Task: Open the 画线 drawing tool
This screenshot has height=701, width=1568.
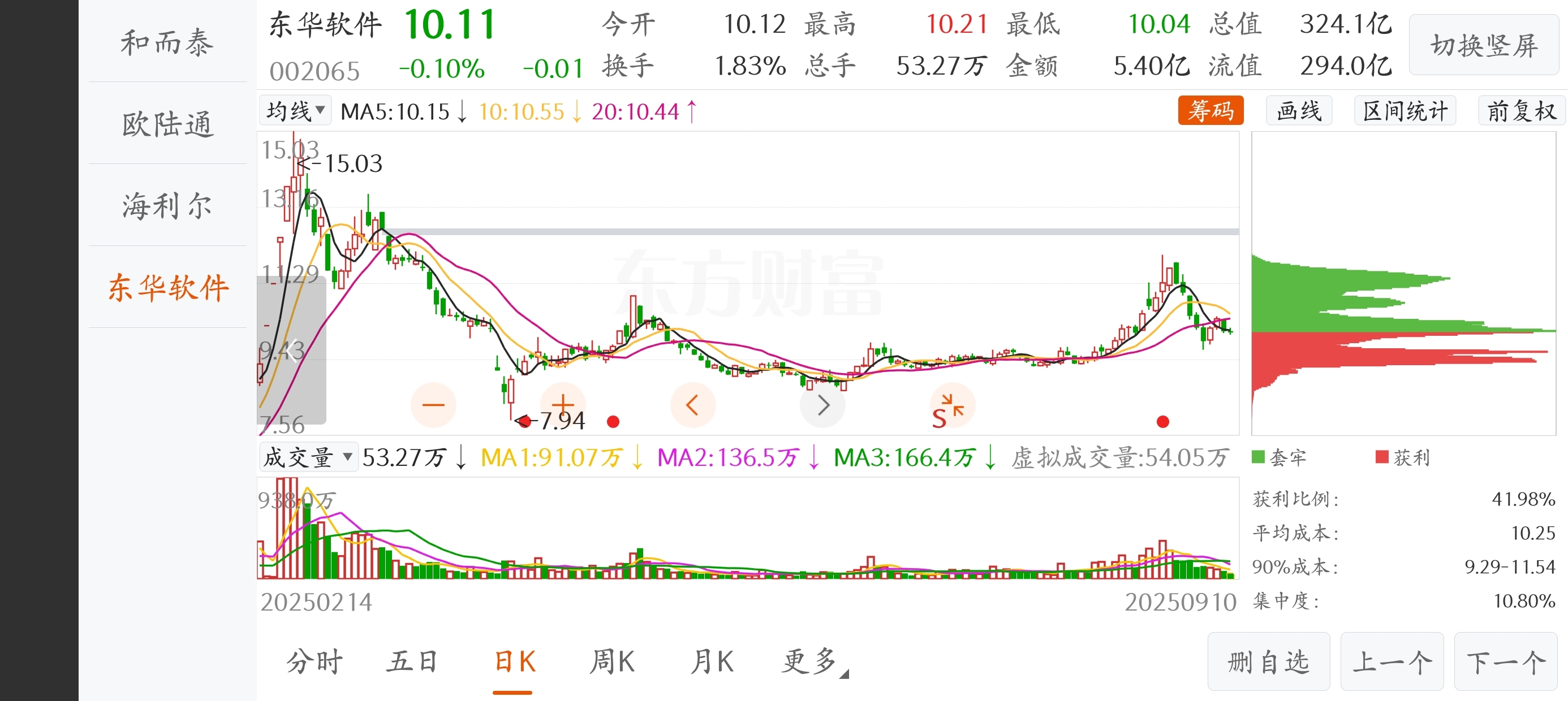Action: click(x=1299, y=111)
